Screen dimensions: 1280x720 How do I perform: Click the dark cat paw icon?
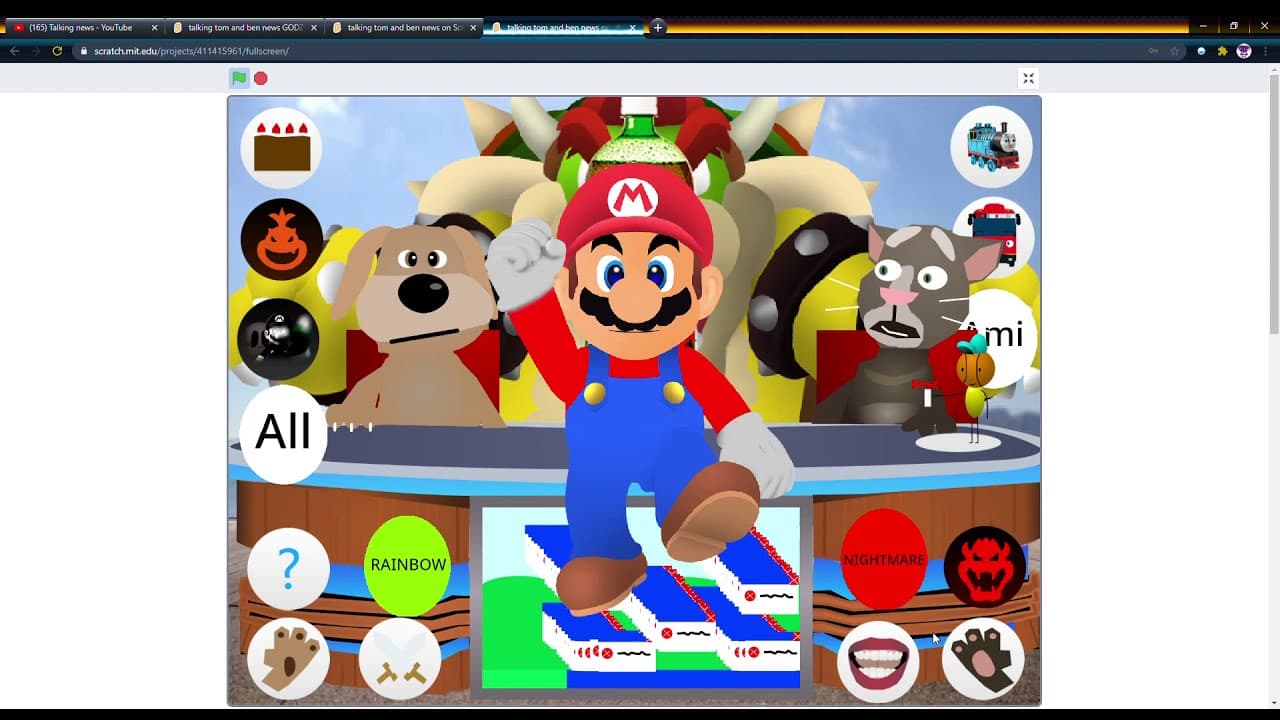pyautogui.click(x=983, y=657)
